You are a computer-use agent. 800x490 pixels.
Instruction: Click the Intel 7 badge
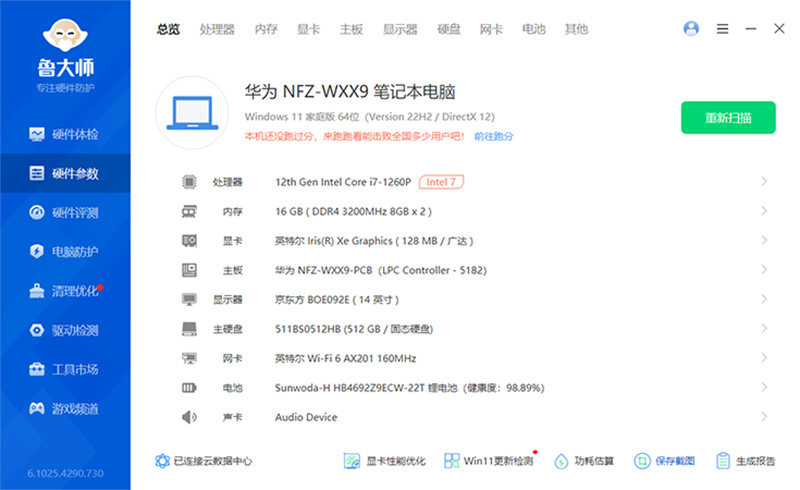coord(441,182)
